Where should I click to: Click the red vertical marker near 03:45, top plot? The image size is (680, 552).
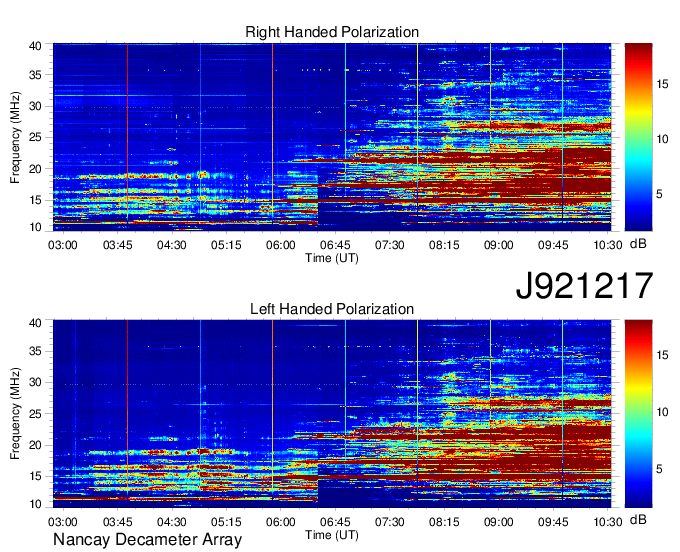[128, 134]
